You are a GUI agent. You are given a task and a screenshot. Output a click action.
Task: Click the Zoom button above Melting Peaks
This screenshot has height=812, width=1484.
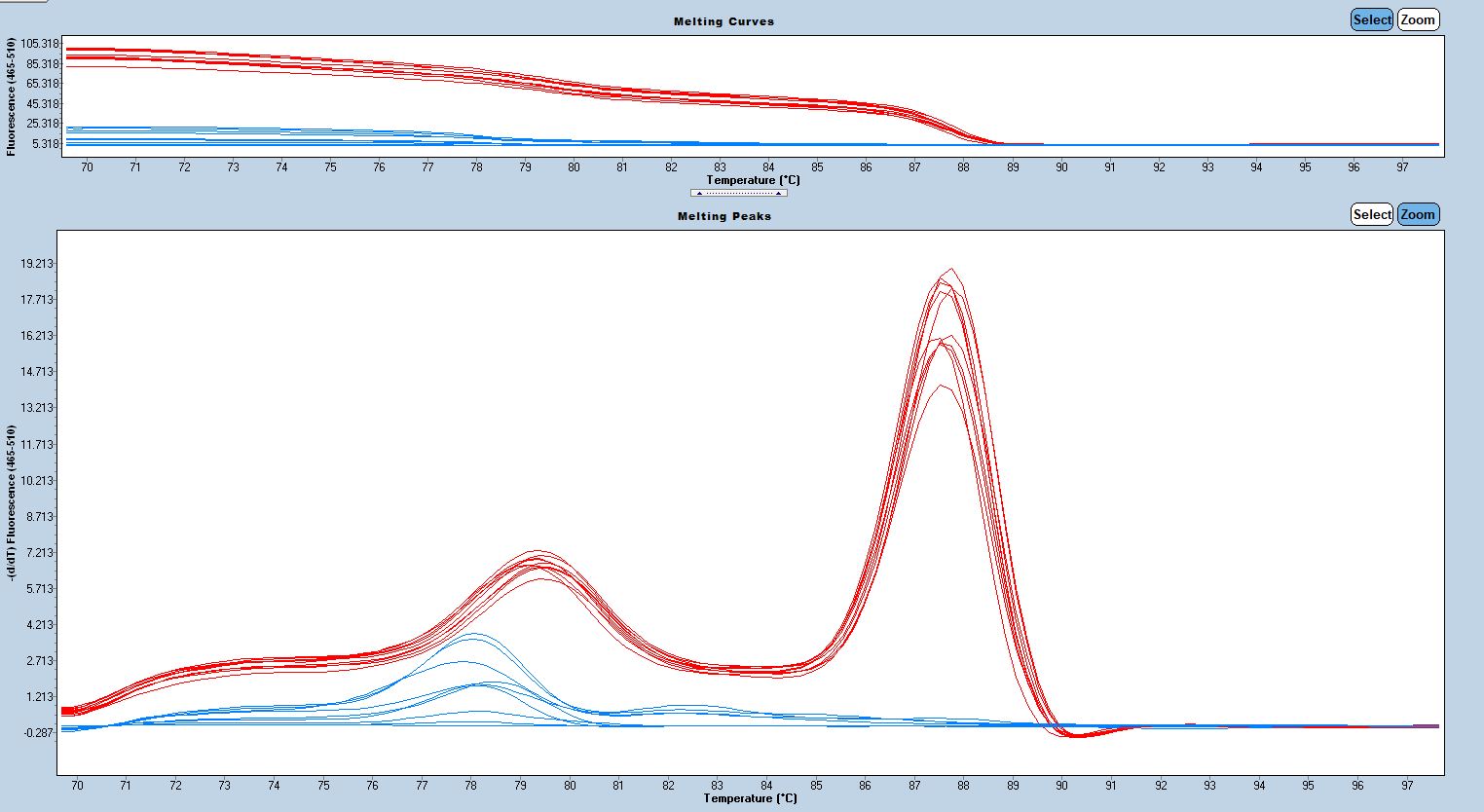(1418, 214)
